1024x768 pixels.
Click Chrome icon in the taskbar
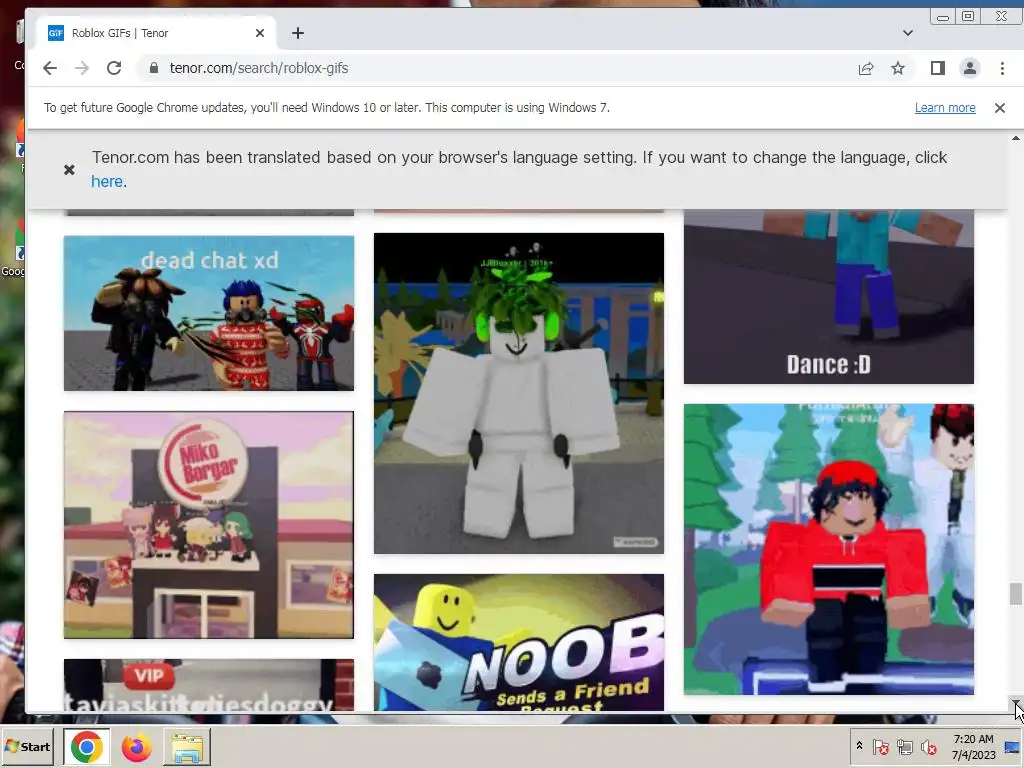click(87, 746)
